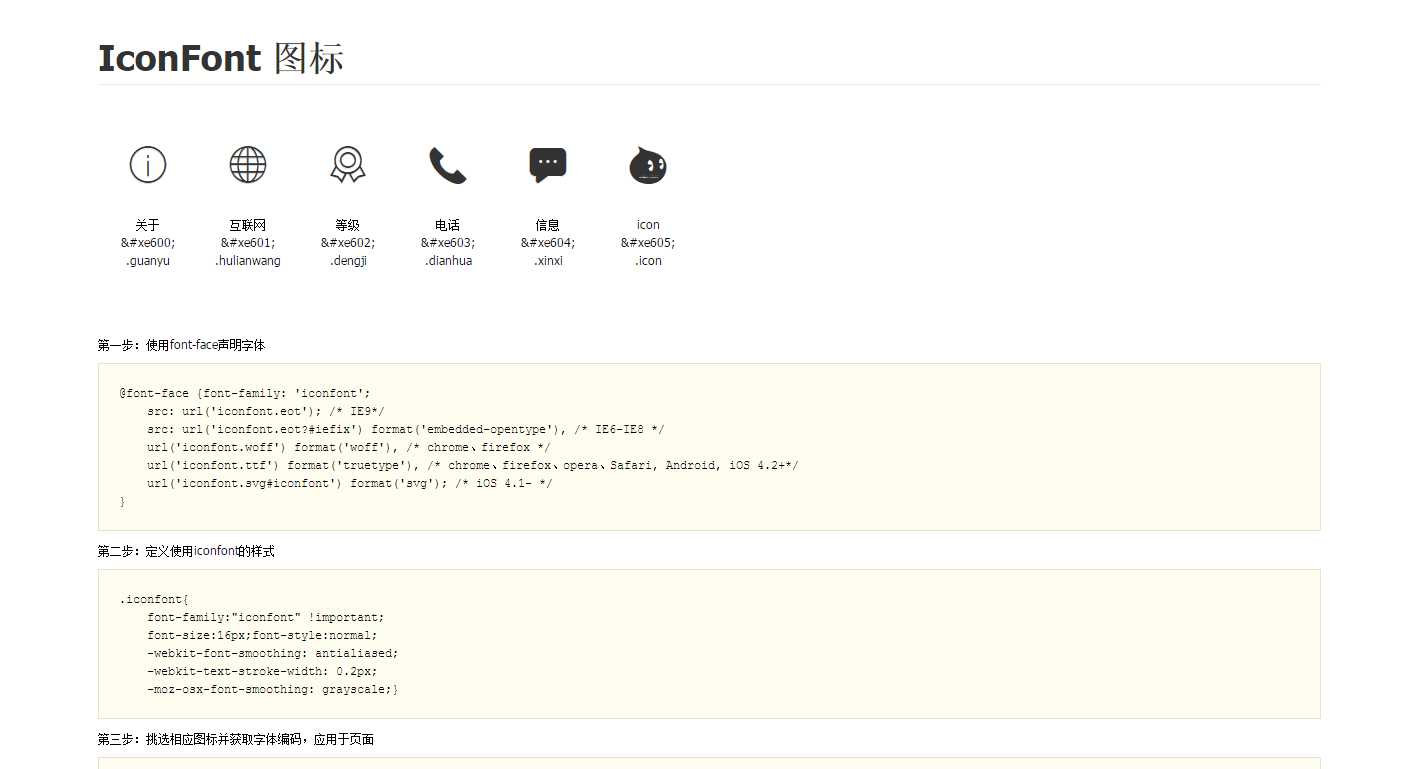1417x769 pixels.
Task: Click the .xinxi class name
Action: (548, 261)
